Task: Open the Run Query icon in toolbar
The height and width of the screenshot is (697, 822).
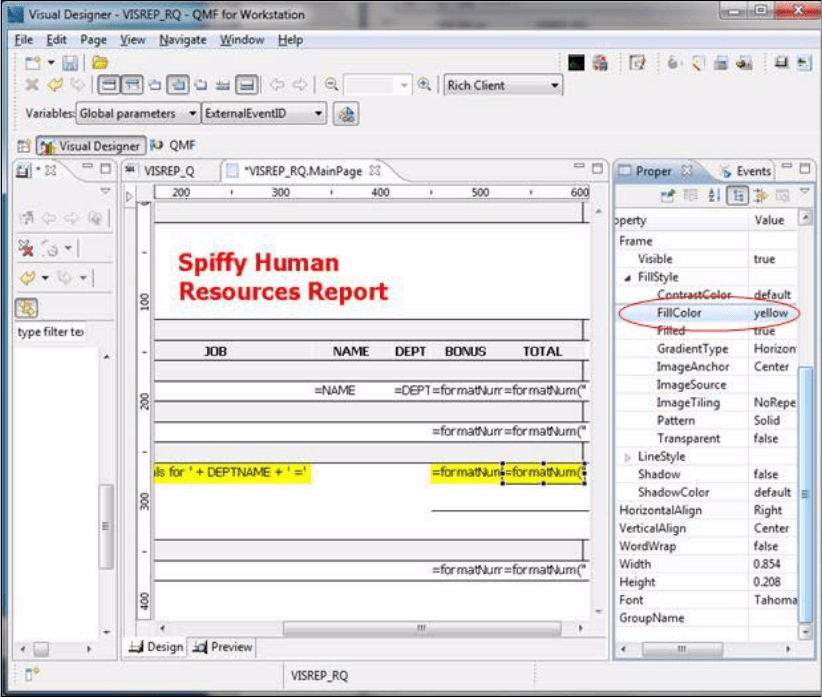Action: [x=598, y=65]
